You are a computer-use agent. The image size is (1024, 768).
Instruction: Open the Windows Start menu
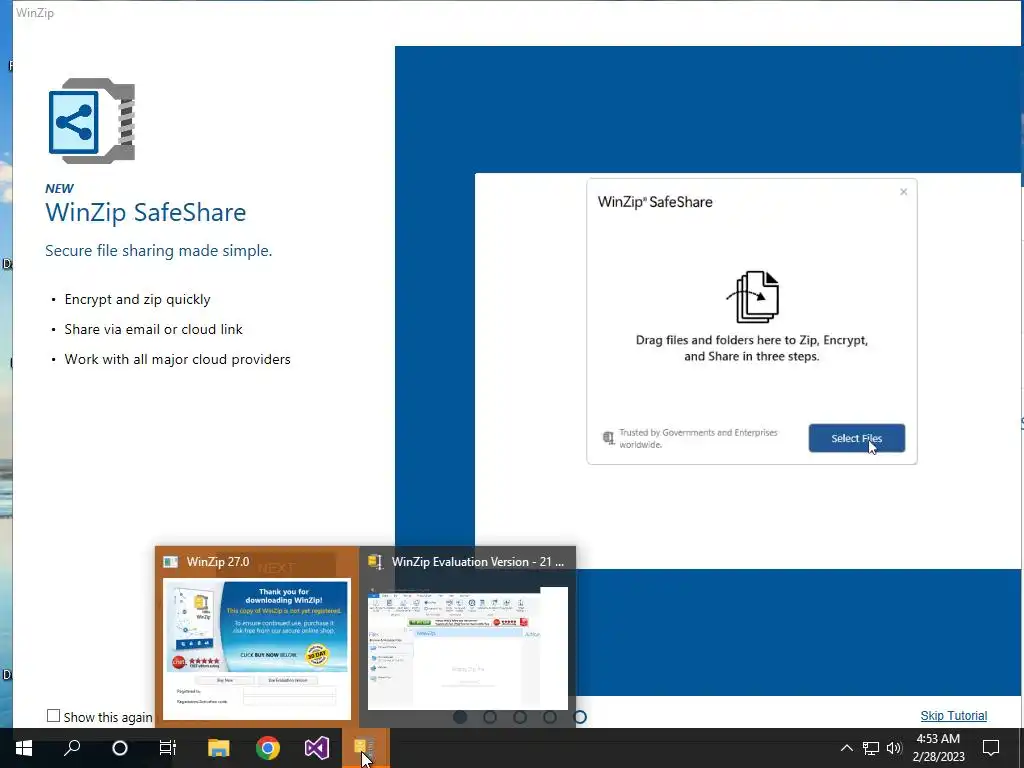tap(24, 748)
